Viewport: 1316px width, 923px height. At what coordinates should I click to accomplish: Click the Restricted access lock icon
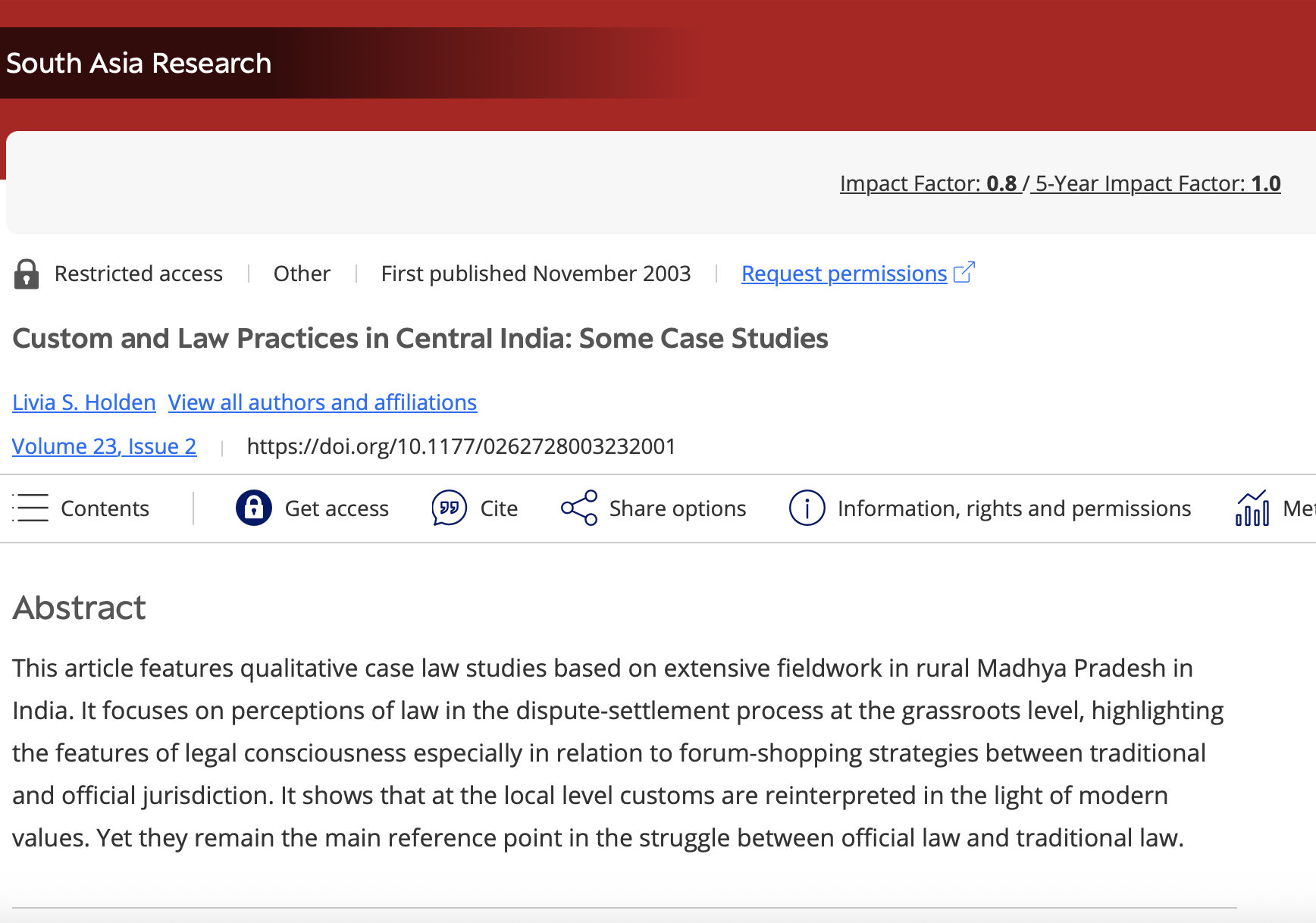click(x=27, y=274)
